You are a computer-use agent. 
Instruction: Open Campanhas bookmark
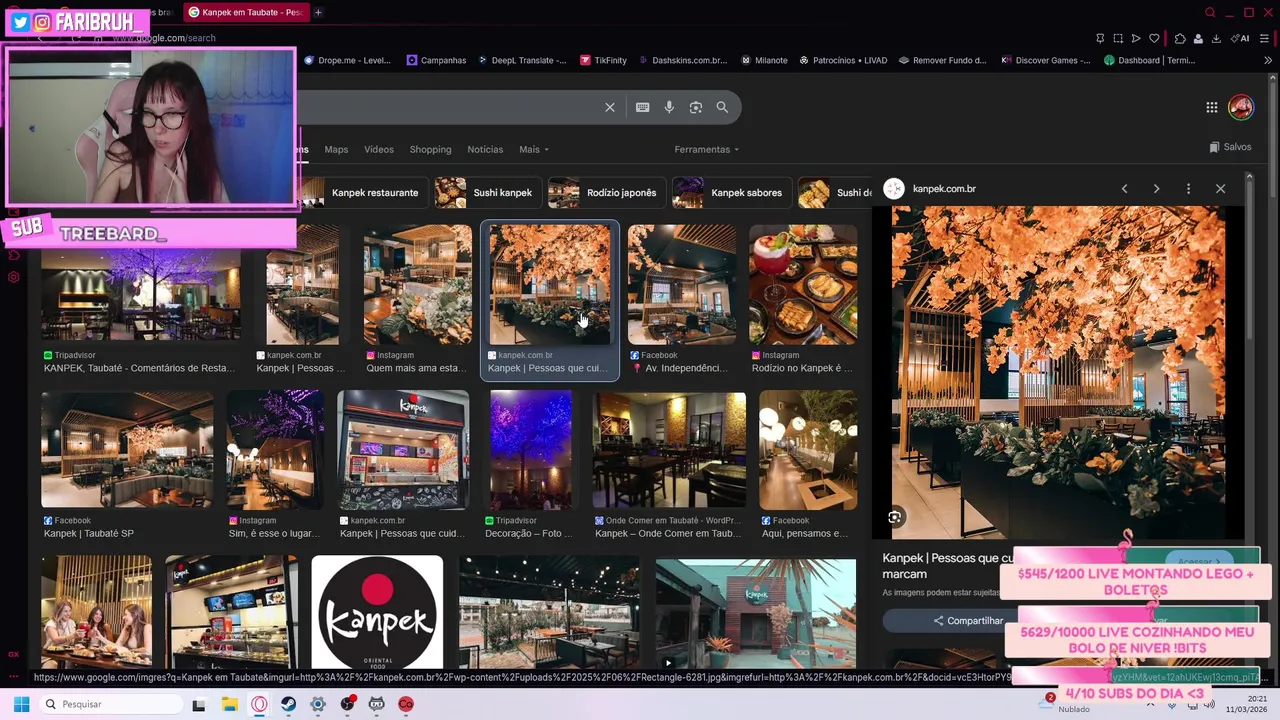436,60
